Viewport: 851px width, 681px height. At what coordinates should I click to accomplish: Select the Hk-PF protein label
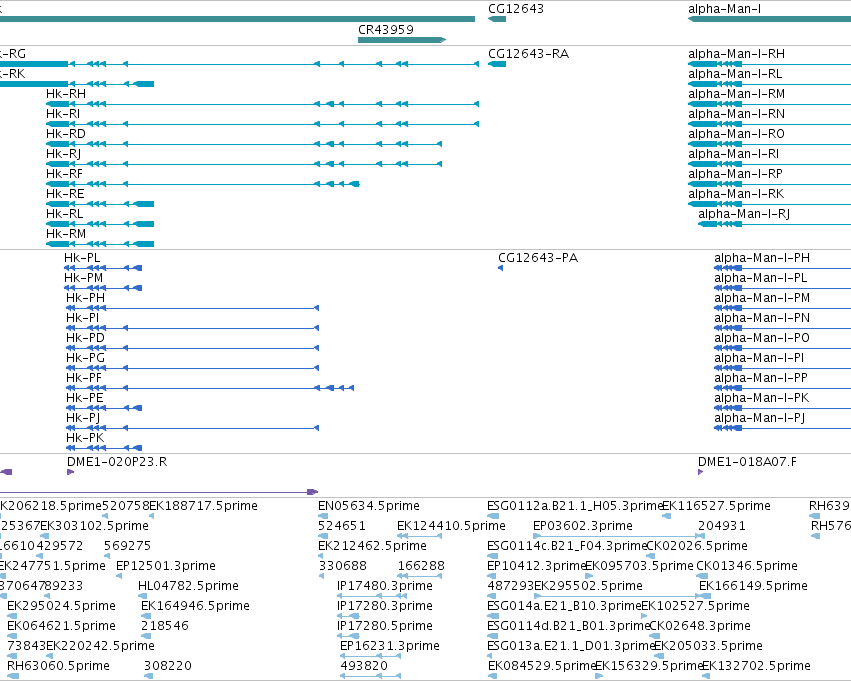pyautogui.click(x=84, y=378)
